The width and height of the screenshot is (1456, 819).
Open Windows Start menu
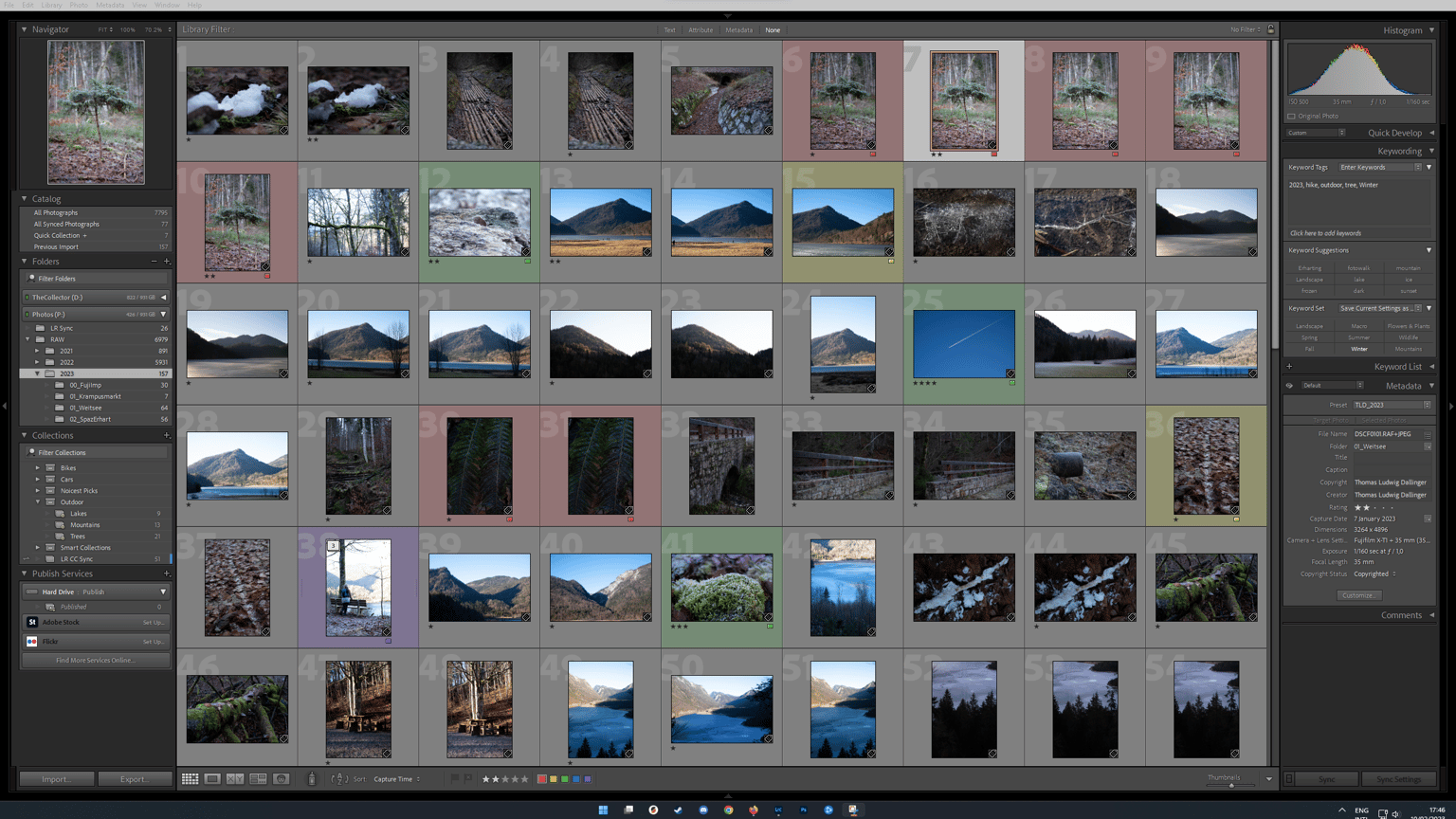(x=603, y=810)
